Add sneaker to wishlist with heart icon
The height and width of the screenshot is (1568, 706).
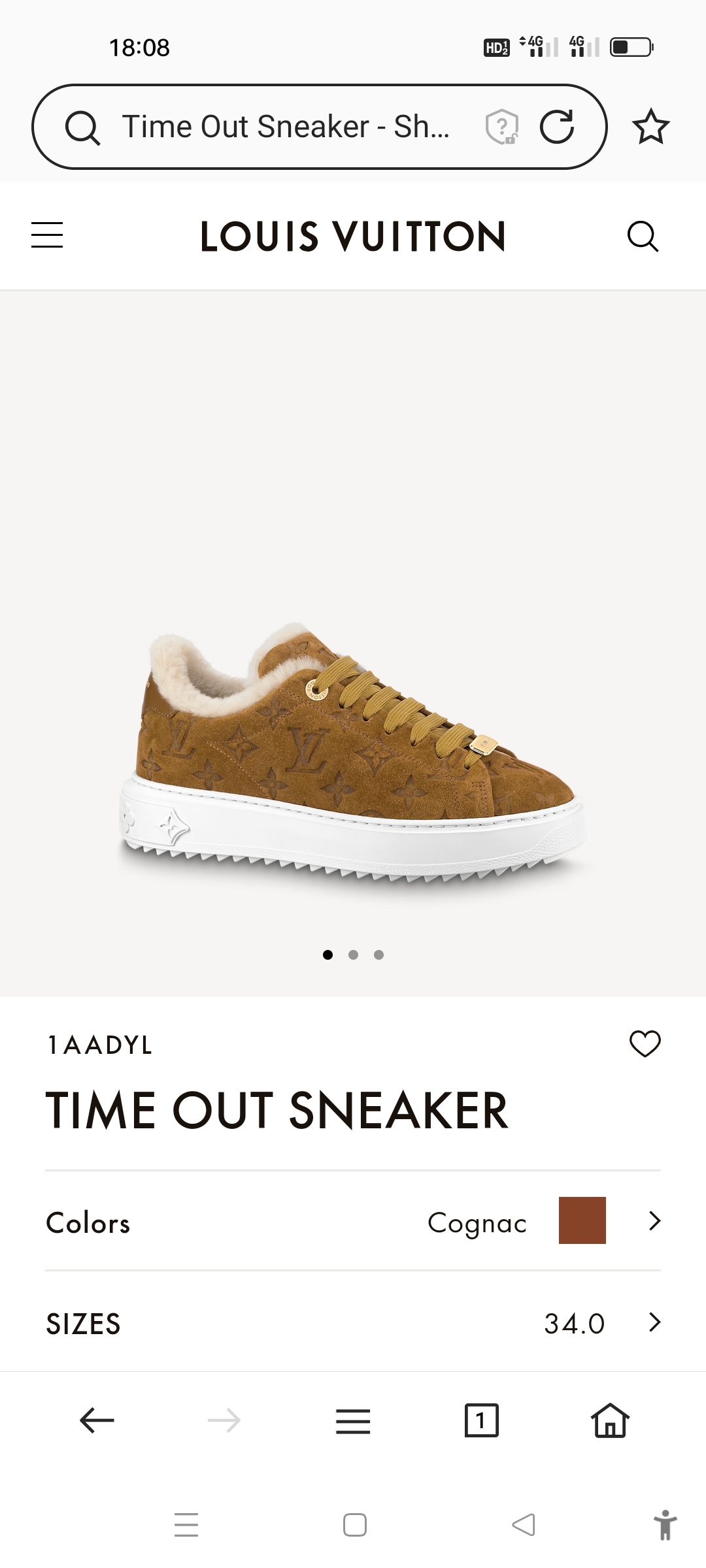click(x=645, y=1044)
